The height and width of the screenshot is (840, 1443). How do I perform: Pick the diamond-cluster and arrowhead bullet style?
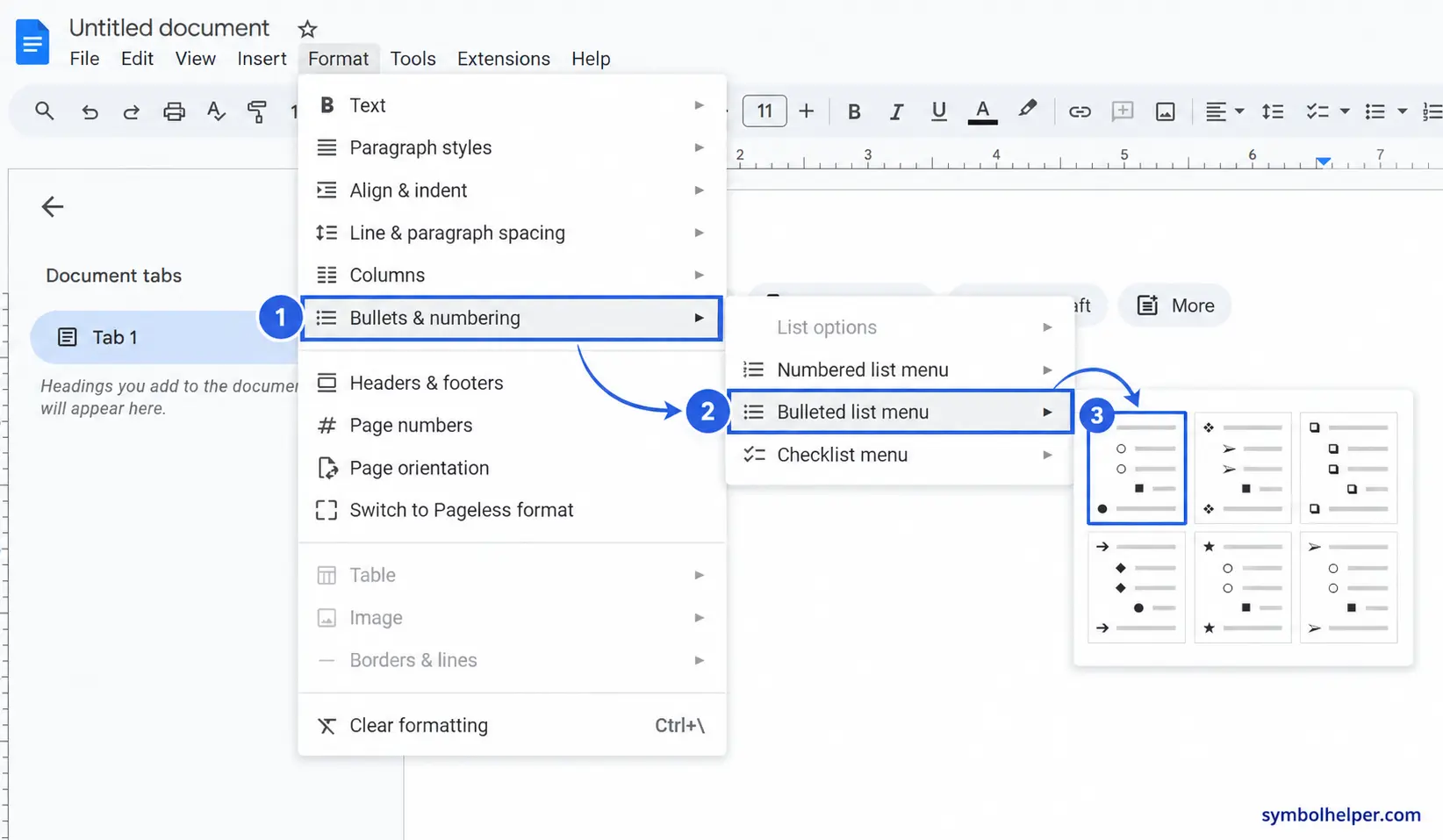click(x=1243, y=468)
